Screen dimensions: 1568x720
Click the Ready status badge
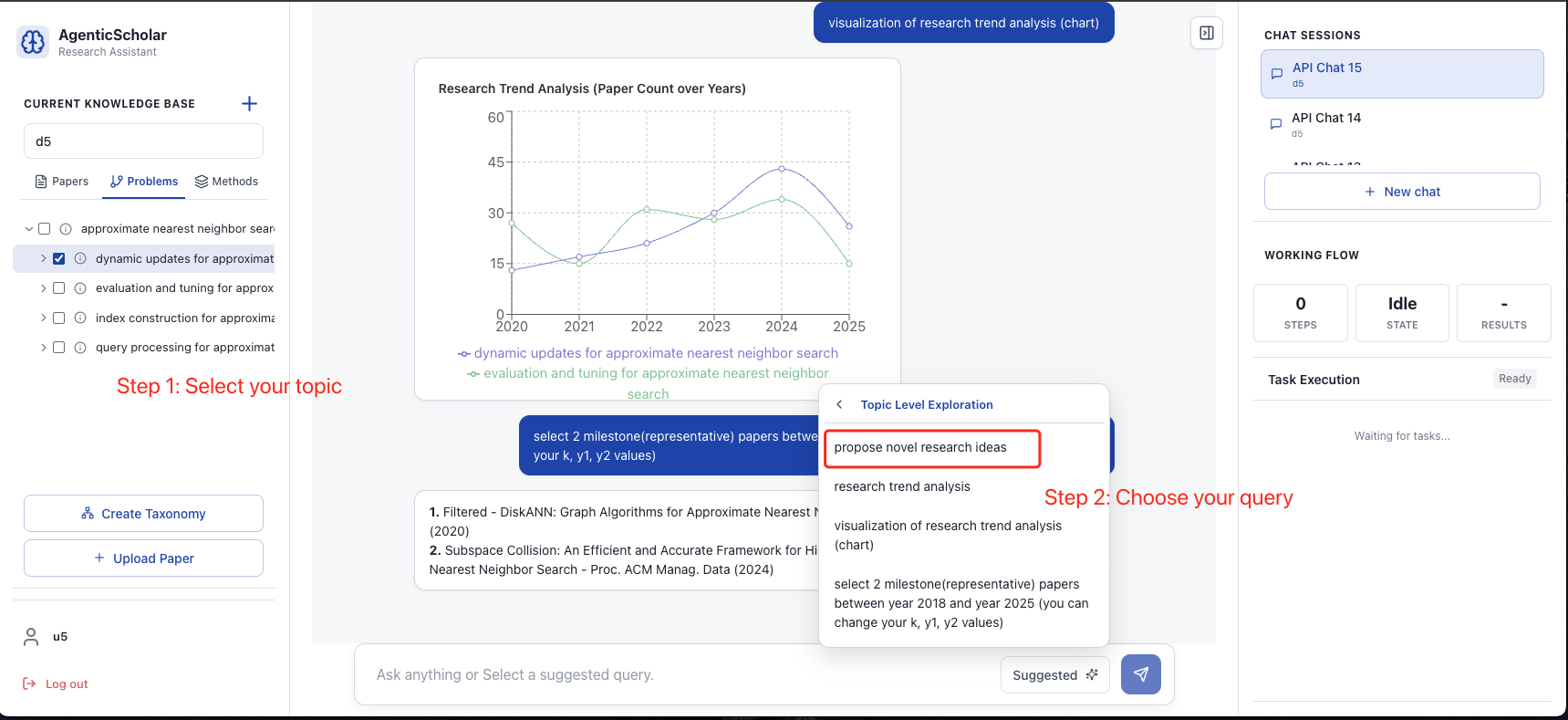click(1515, 379)
